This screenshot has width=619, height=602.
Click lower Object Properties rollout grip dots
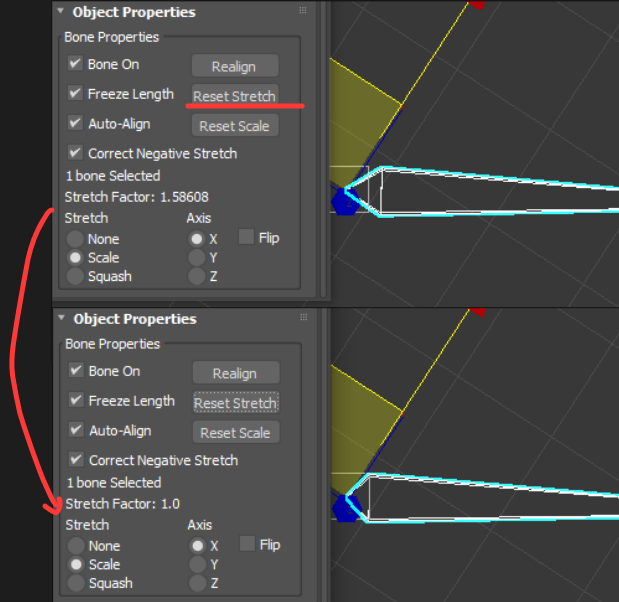tap(304, 317)
